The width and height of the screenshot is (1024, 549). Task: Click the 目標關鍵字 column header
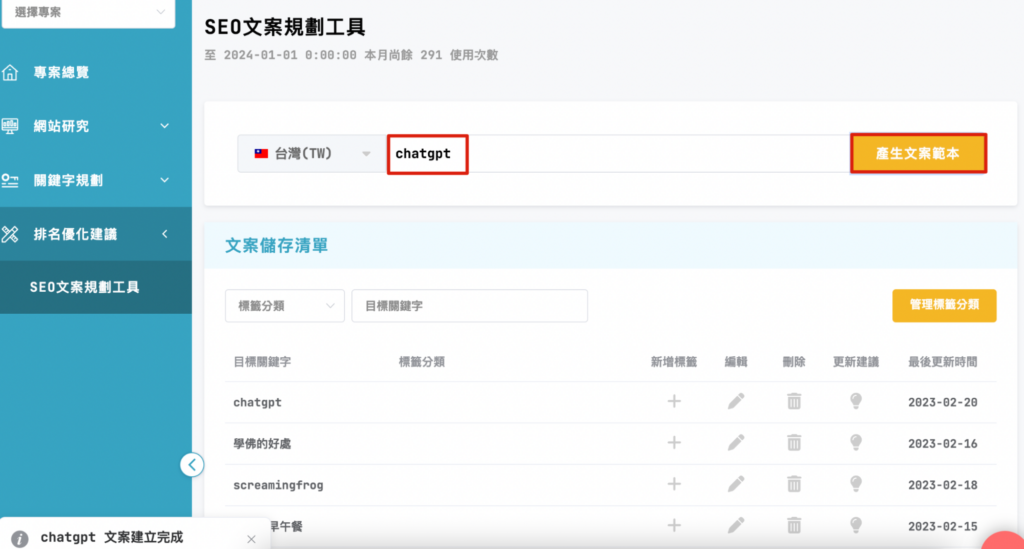click(262, 362)
